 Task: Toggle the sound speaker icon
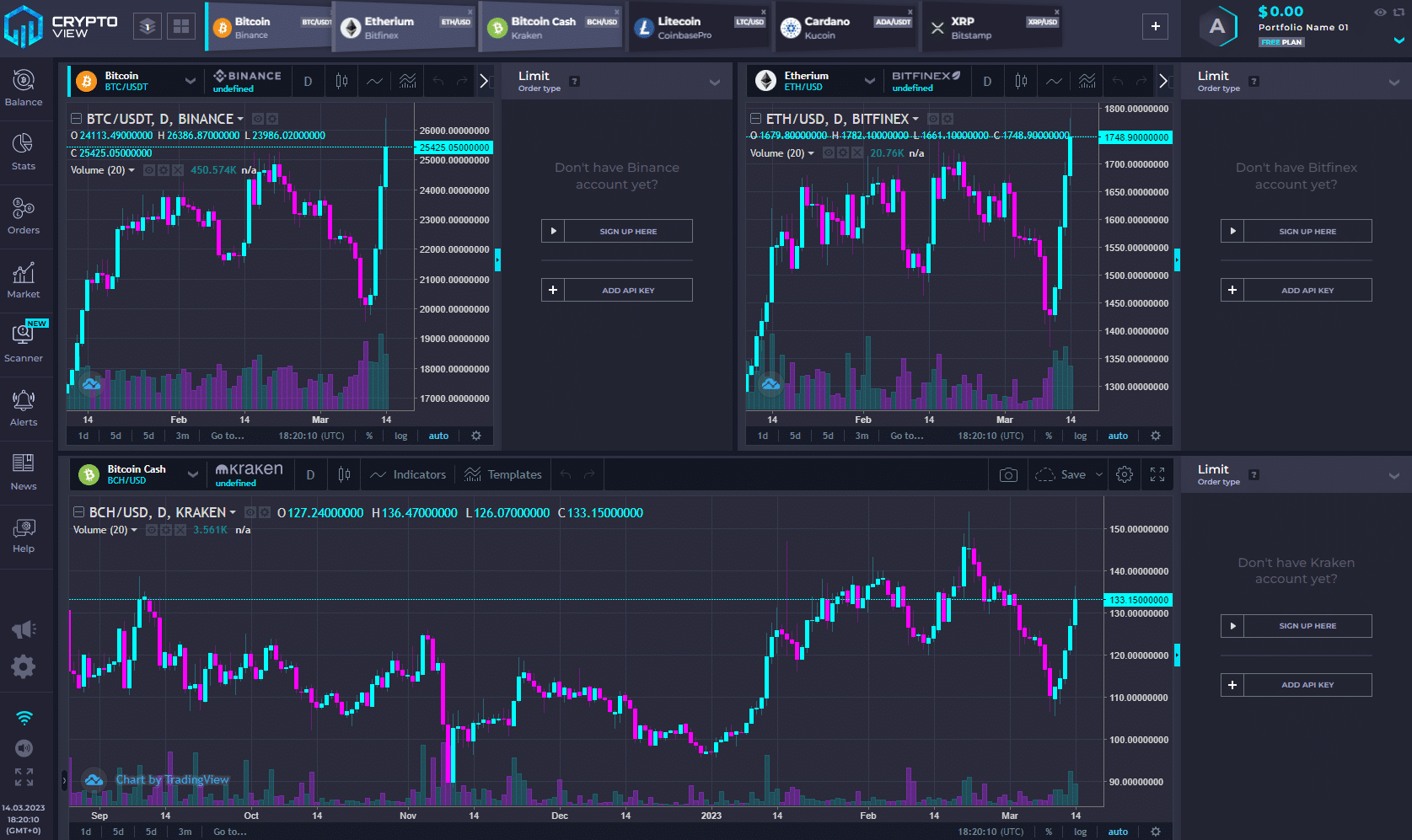coord(24,748)
